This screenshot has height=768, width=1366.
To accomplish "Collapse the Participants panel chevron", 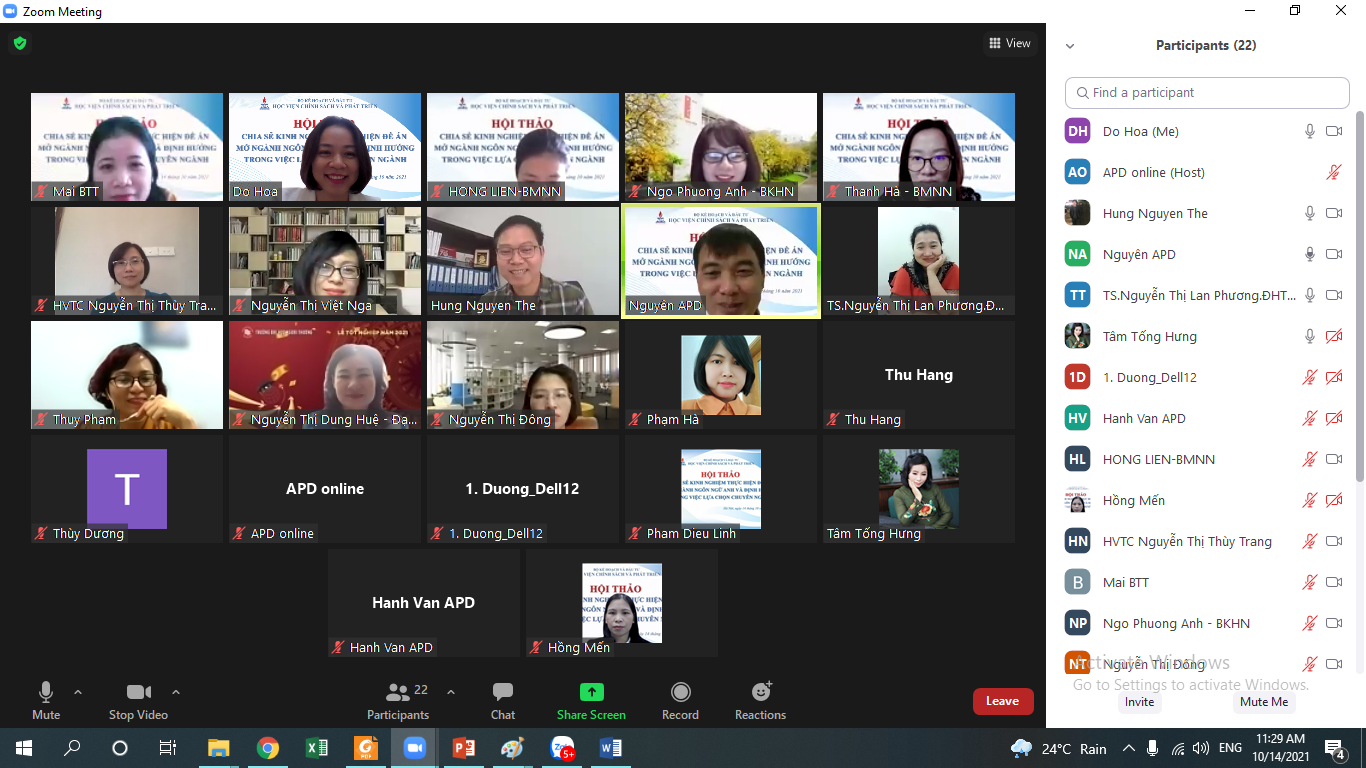I will point(1070,46).
